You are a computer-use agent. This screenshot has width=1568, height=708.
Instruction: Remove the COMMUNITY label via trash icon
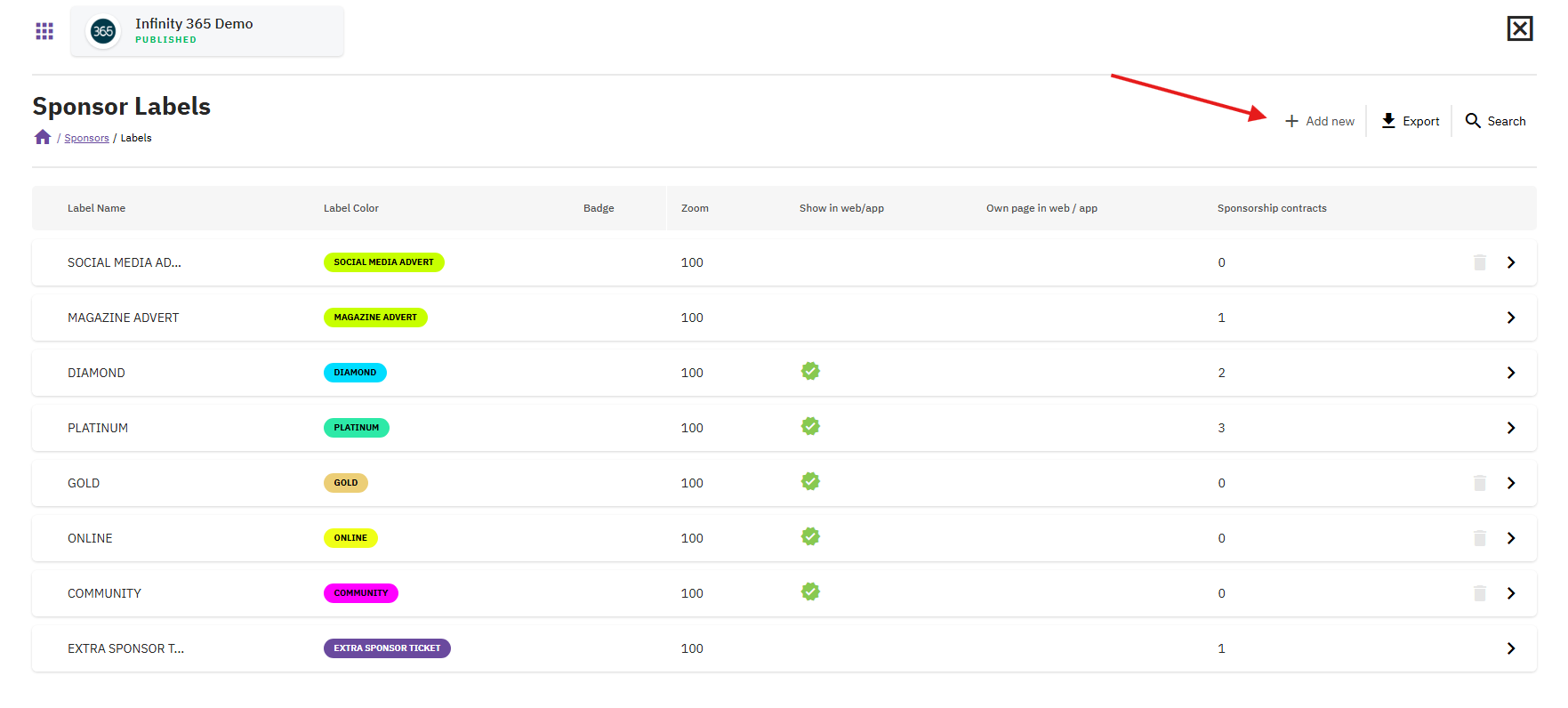point(1480,593)
